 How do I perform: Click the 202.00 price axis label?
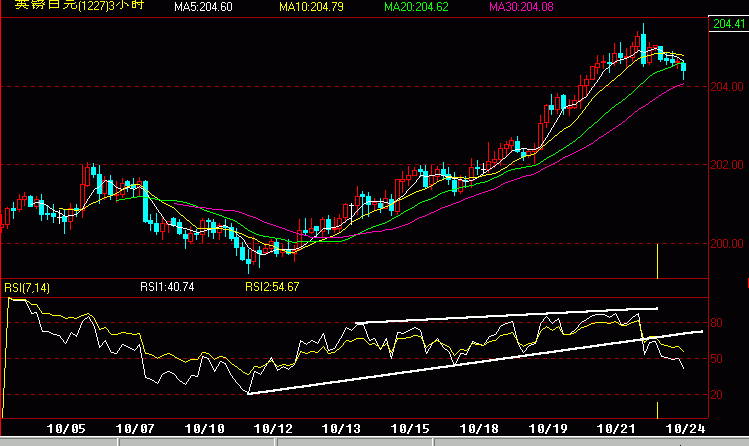727,165
